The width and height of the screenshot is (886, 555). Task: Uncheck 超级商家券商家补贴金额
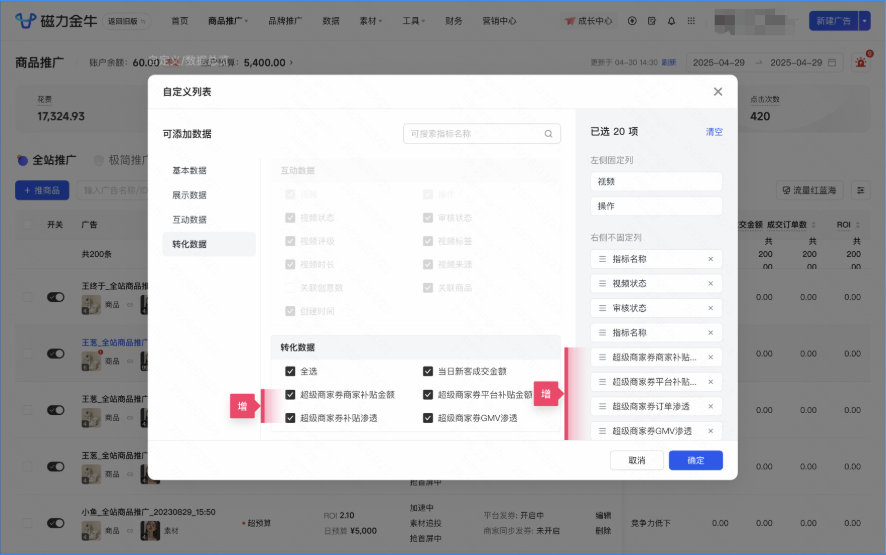(x=290, y=394)
